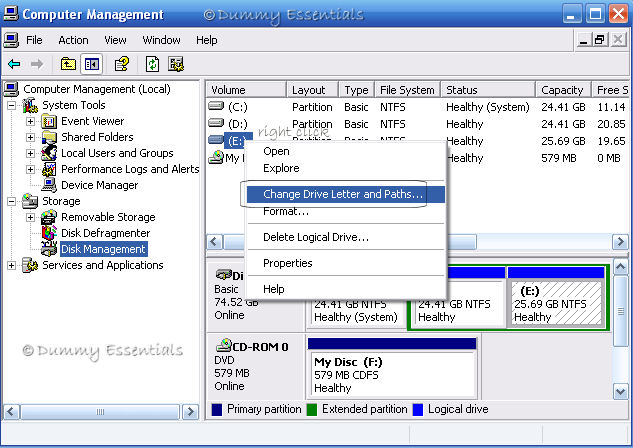Click the Help question mark toolbar icon
This screenshot has width=633, height=448.
tap(122, 64)
